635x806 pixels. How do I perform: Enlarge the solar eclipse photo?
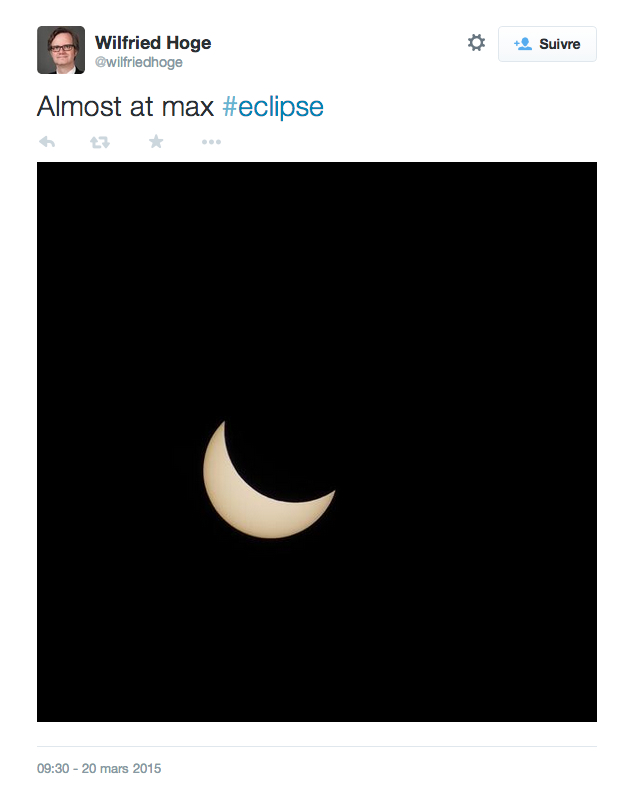tap(317, 442)
